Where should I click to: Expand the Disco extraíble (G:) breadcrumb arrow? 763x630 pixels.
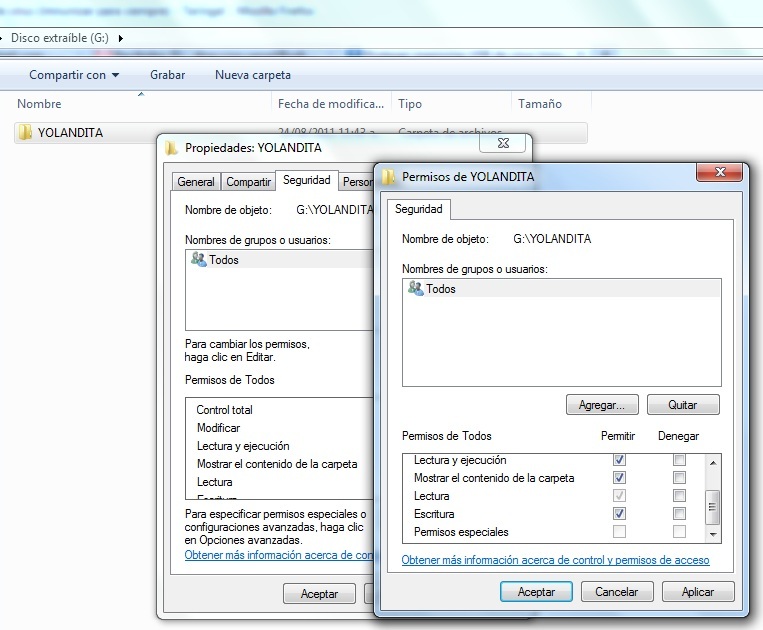pos(121,38)
